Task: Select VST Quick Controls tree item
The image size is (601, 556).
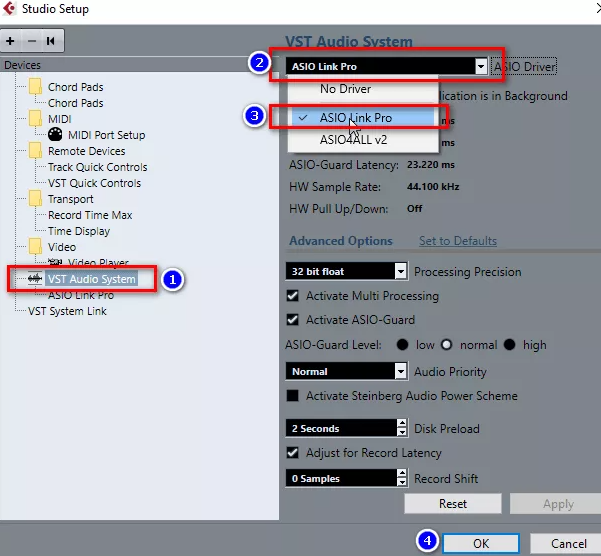Action: (94, 183)
